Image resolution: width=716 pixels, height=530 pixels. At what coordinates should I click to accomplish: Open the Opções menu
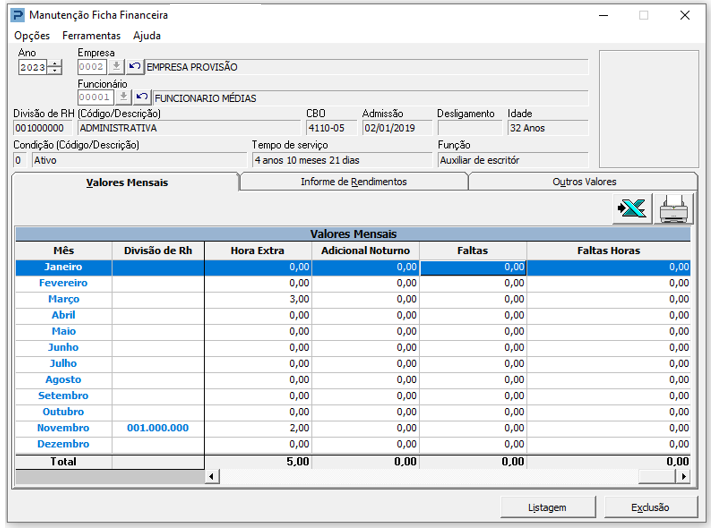coord(32,36)
